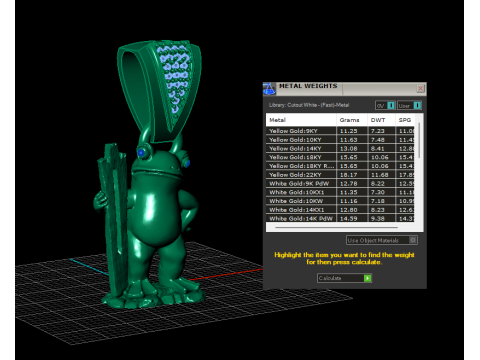The width and height of the screenshot is (480, 360).
Task: Select the White Gold:10KX1 row
Action: (340, 192)
